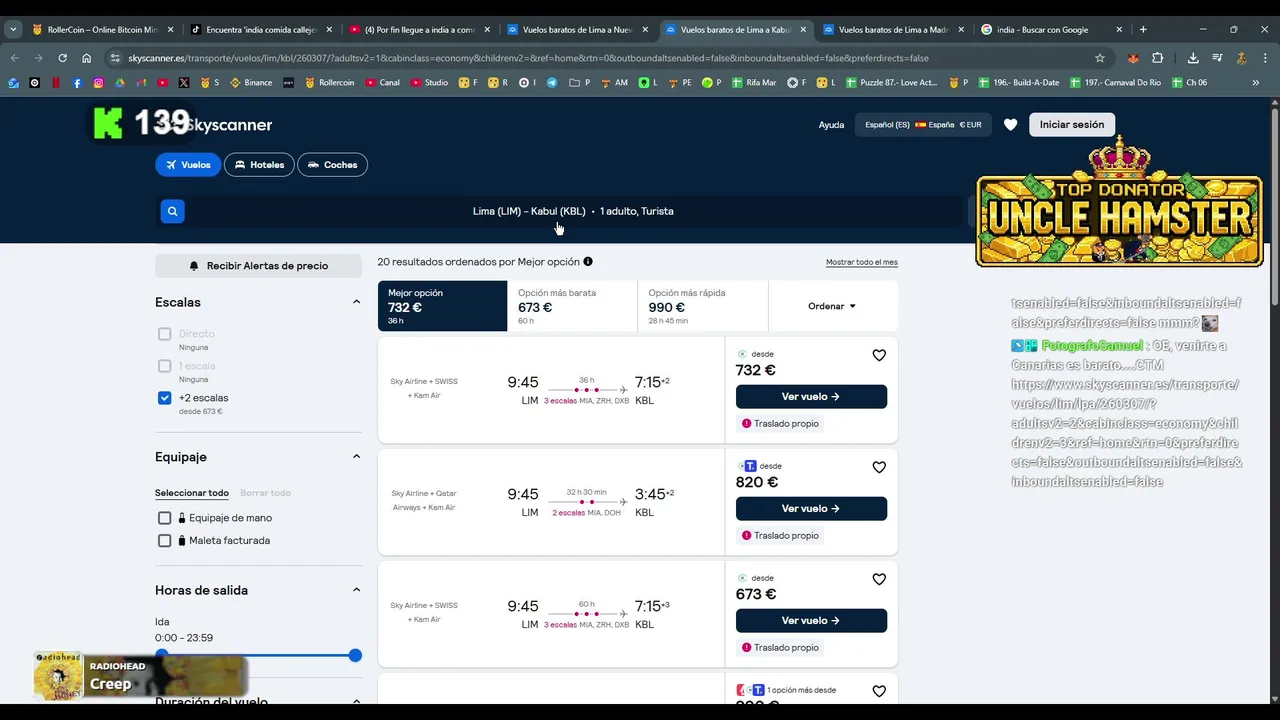Open the YouTube Studio bookmark
Viewport: 1280px width, 720px height.
coord(429,82)
